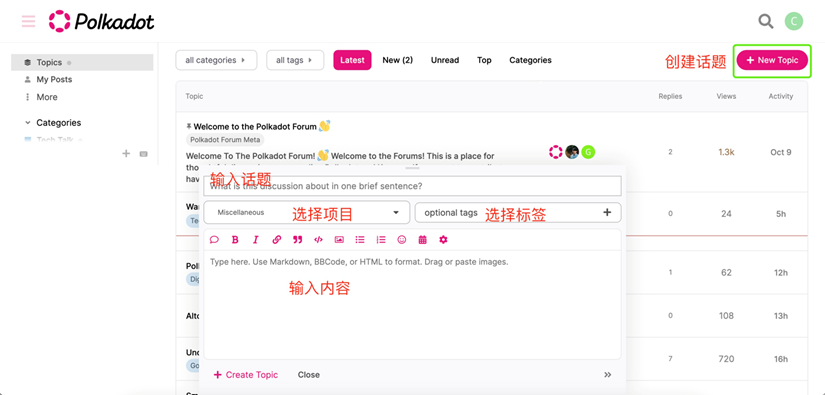Click the 12h activity time
The height and width of the screenshot is (395, 825).
click(781, 272)
